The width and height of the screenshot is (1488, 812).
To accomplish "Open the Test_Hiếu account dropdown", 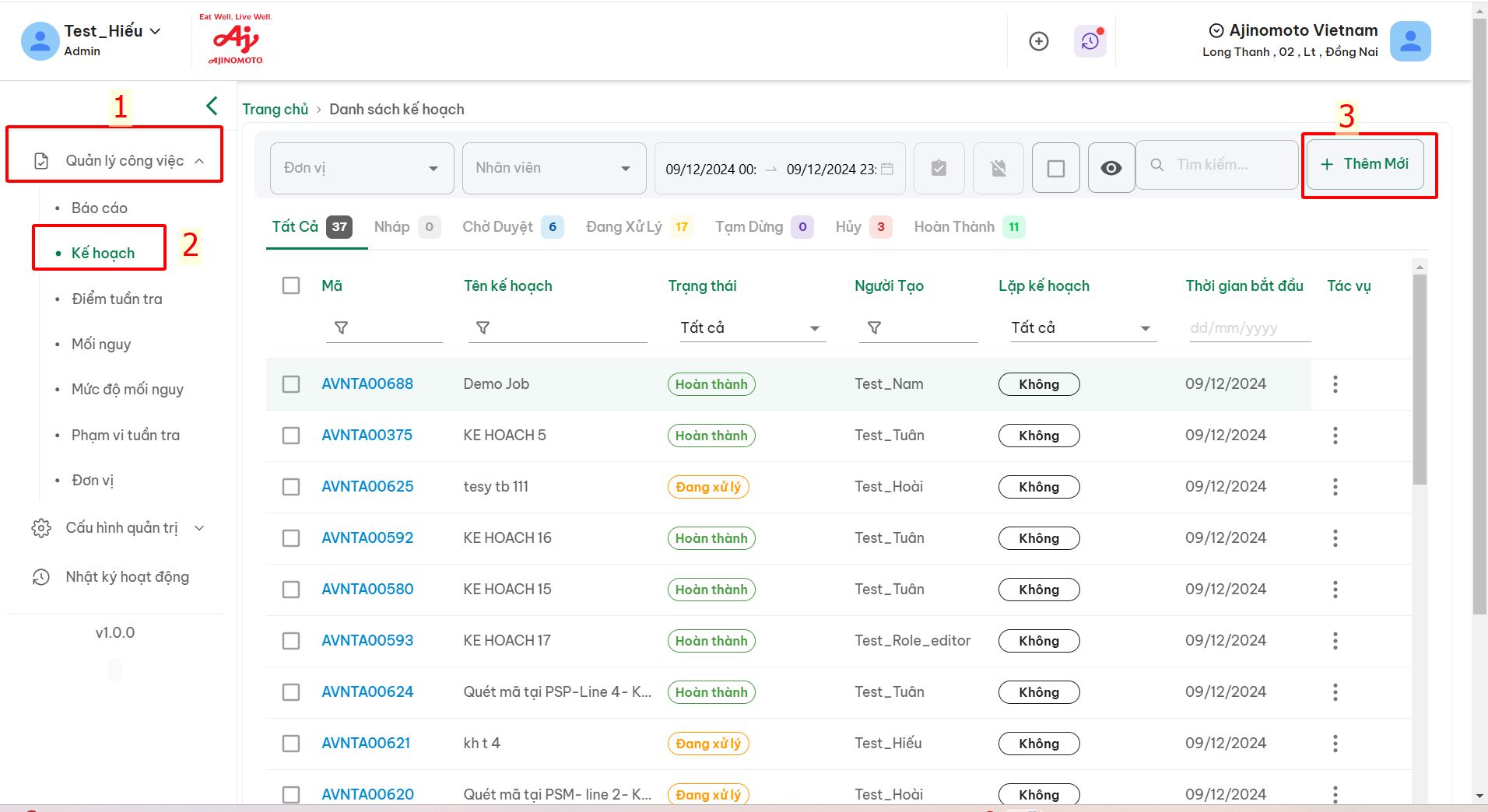I will click(x=113, y=31).
